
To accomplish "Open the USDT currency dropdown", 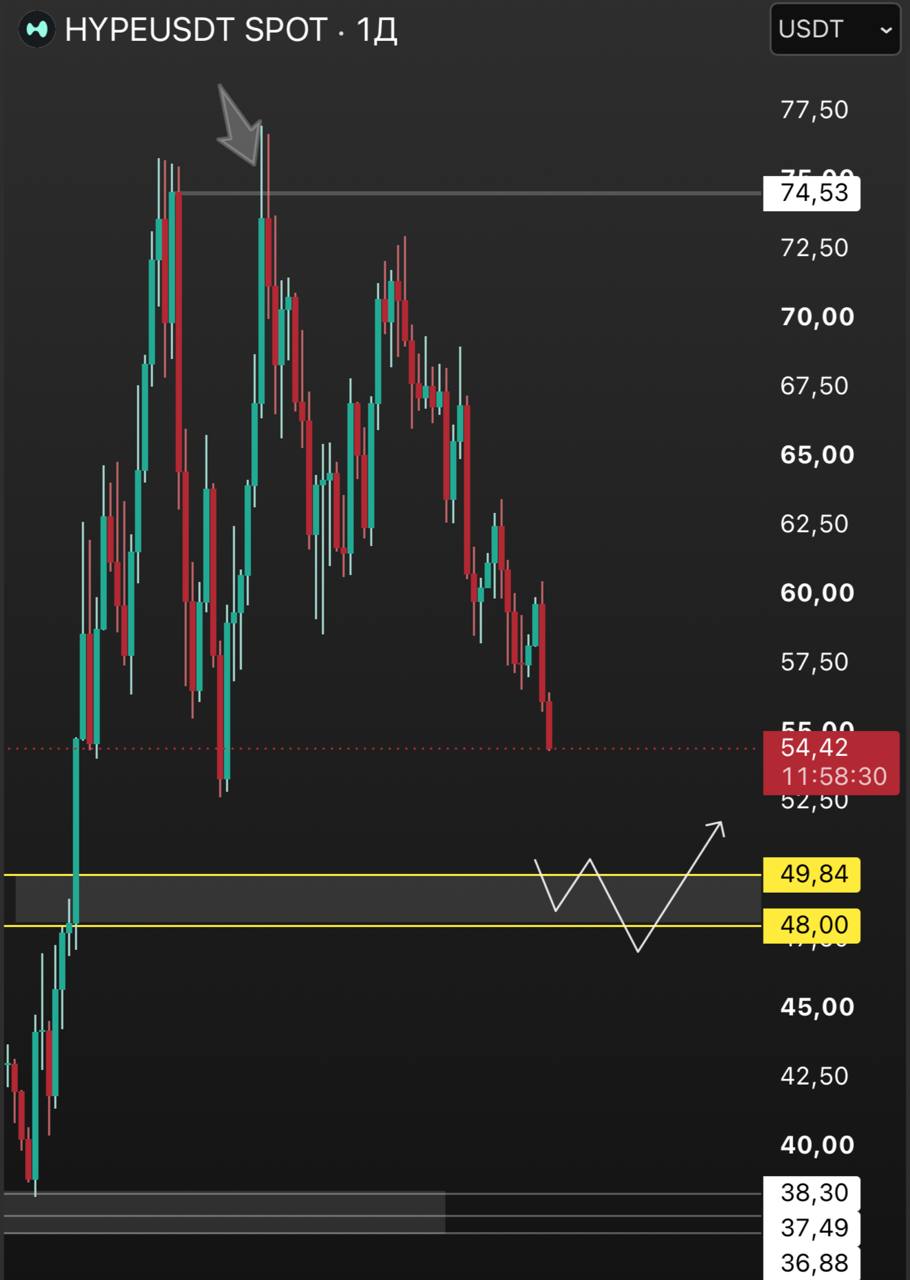I will pos(836,29).
